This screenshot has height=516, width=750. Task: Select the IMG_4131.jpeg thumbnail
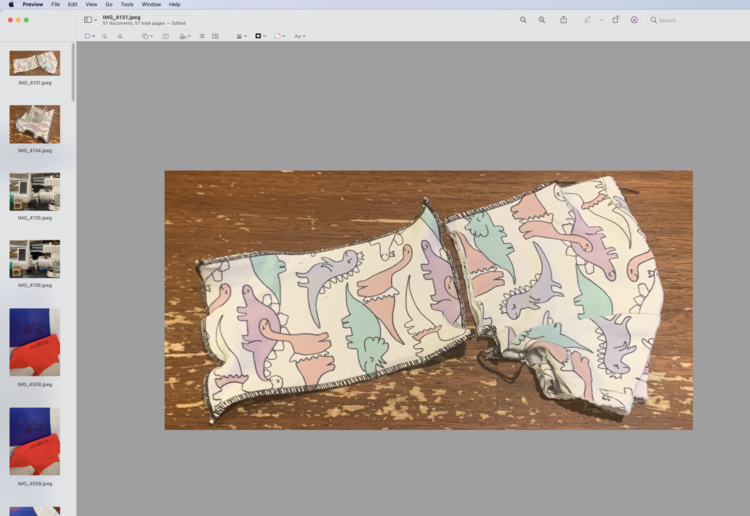tap(35, 63)
